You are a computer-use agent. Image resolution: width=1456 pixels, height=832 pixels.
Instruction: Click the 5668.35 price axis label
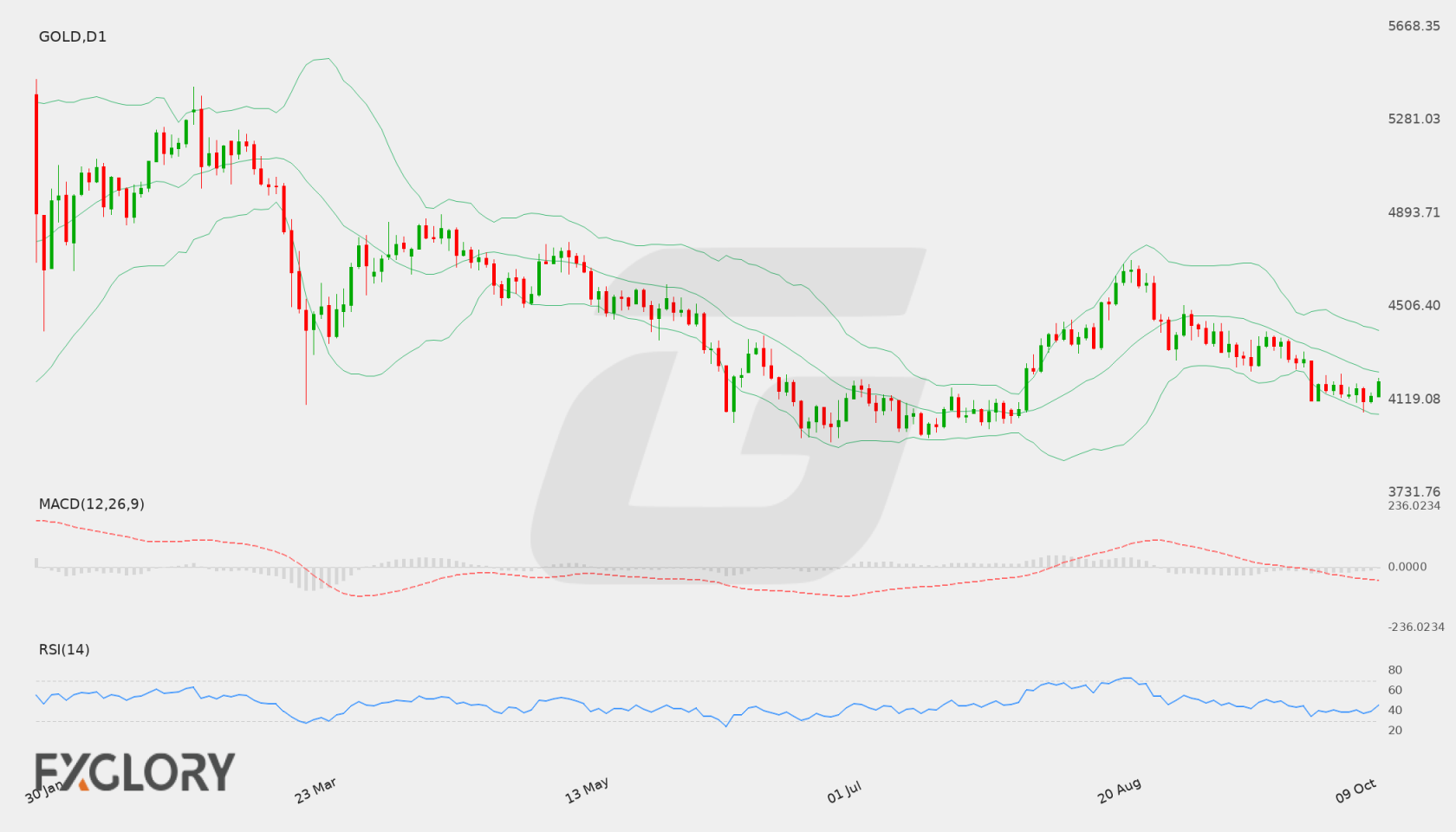coord(1414,26)
